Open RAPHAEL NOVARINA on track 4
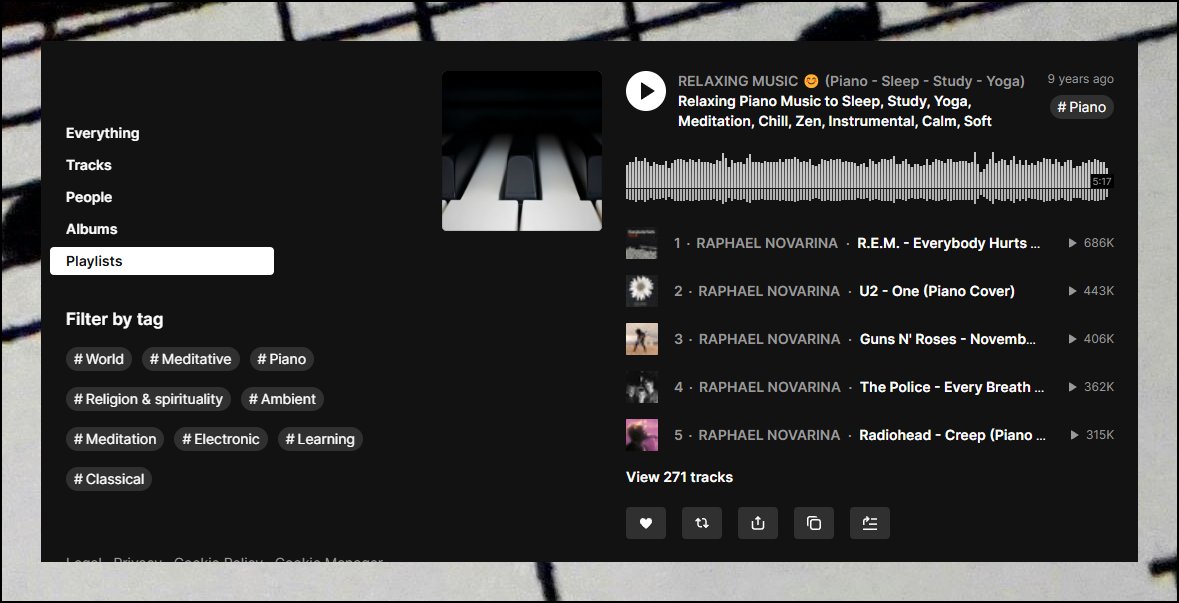Image resolution: width=1179 pixels, height=603 pixels. click(x=769, y=387)
